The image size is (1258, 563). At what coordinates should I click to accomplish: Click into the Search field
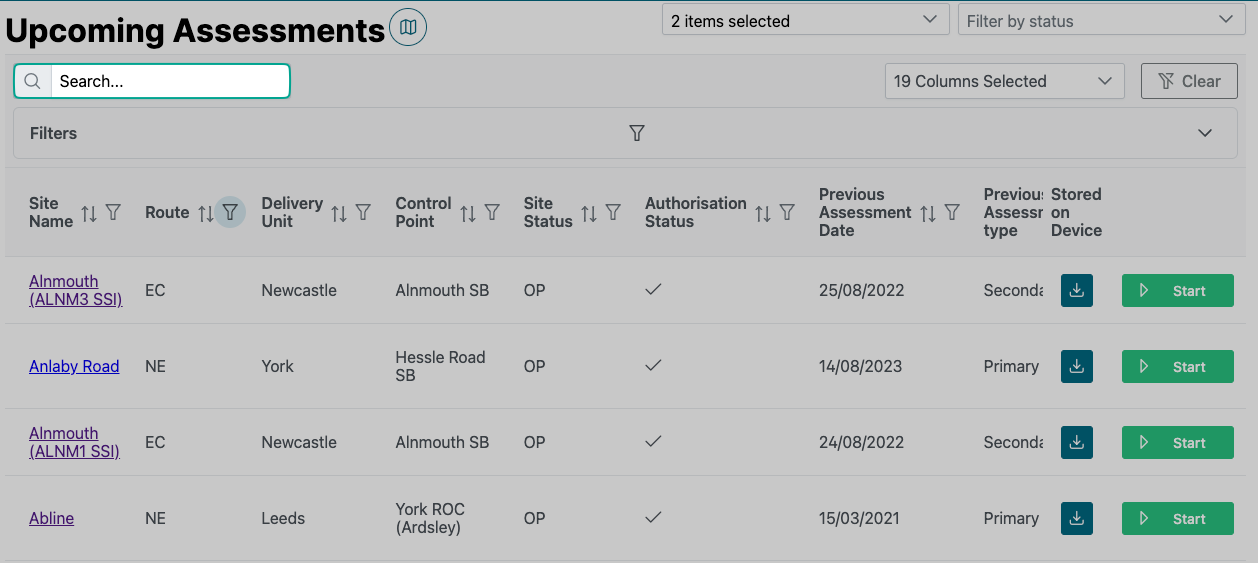pos(170,82)
